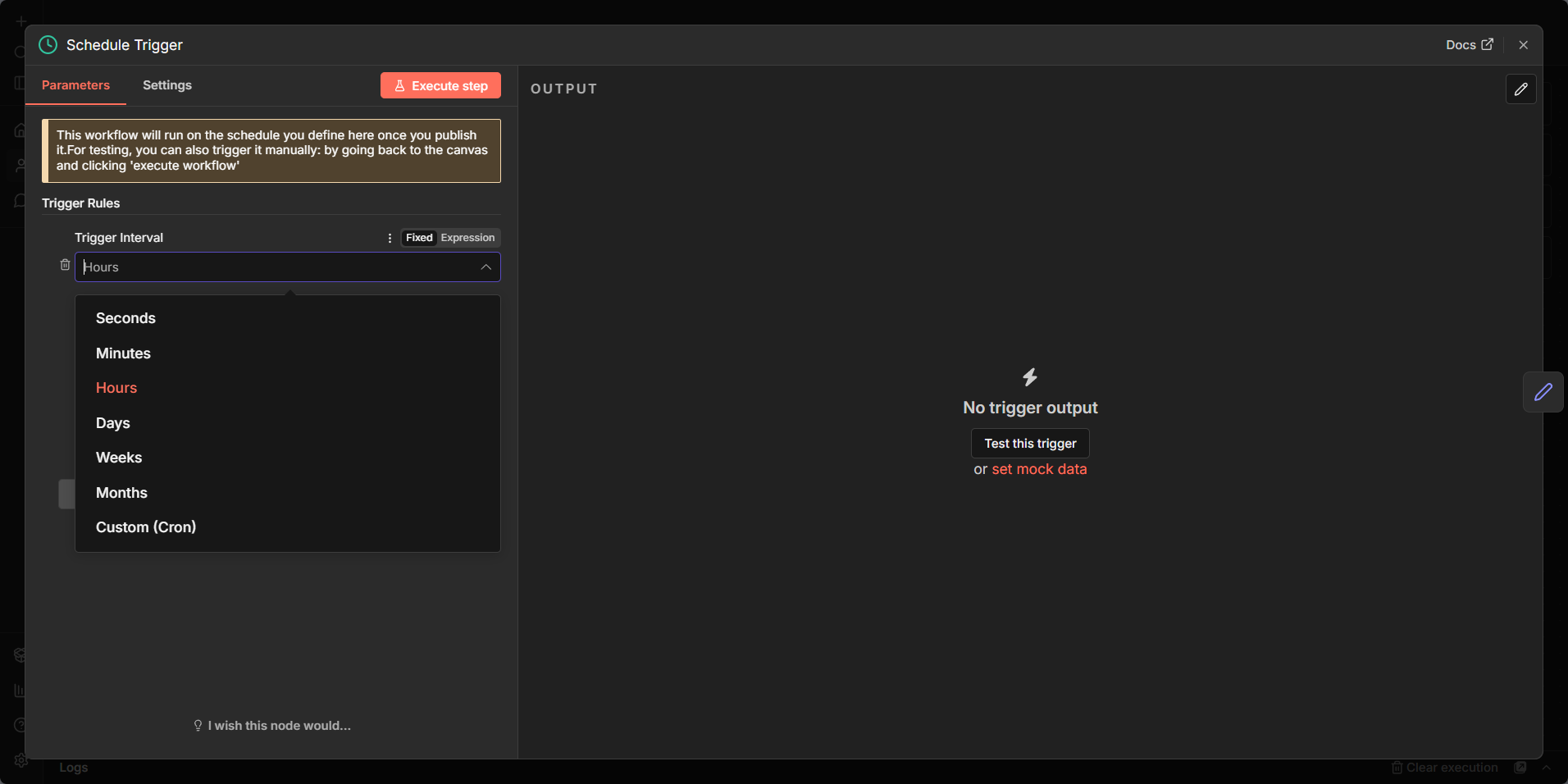The image size is (1568, 784).
Task: Switch Trigger Interval to Expression mode
Action: pos(467,238)
